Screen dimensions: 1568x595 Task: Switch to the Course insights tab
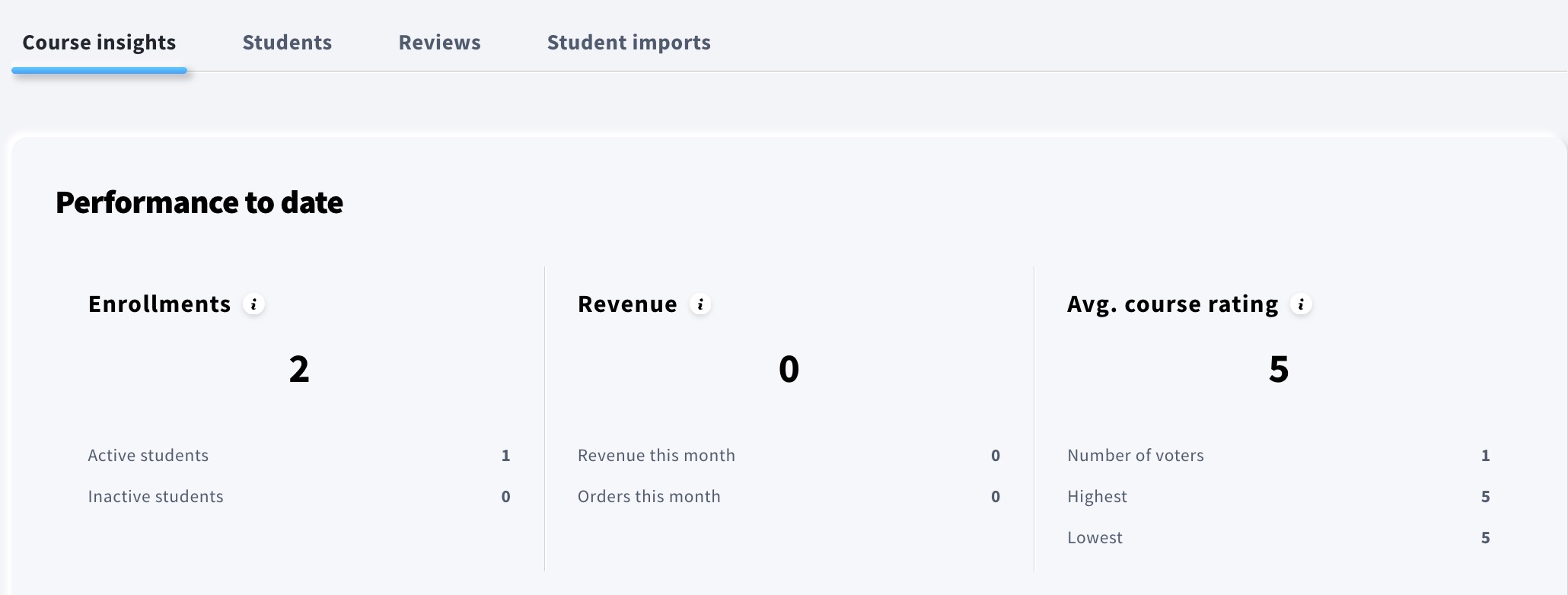[x=99, y=43]
